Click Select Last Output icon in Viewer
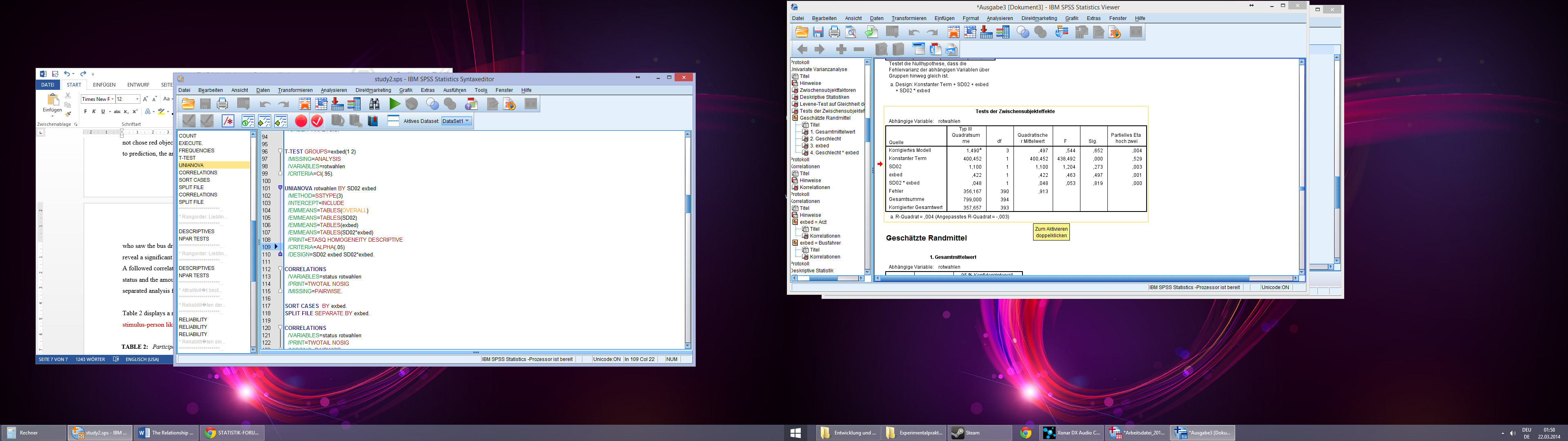 [x=1062, y=32]
